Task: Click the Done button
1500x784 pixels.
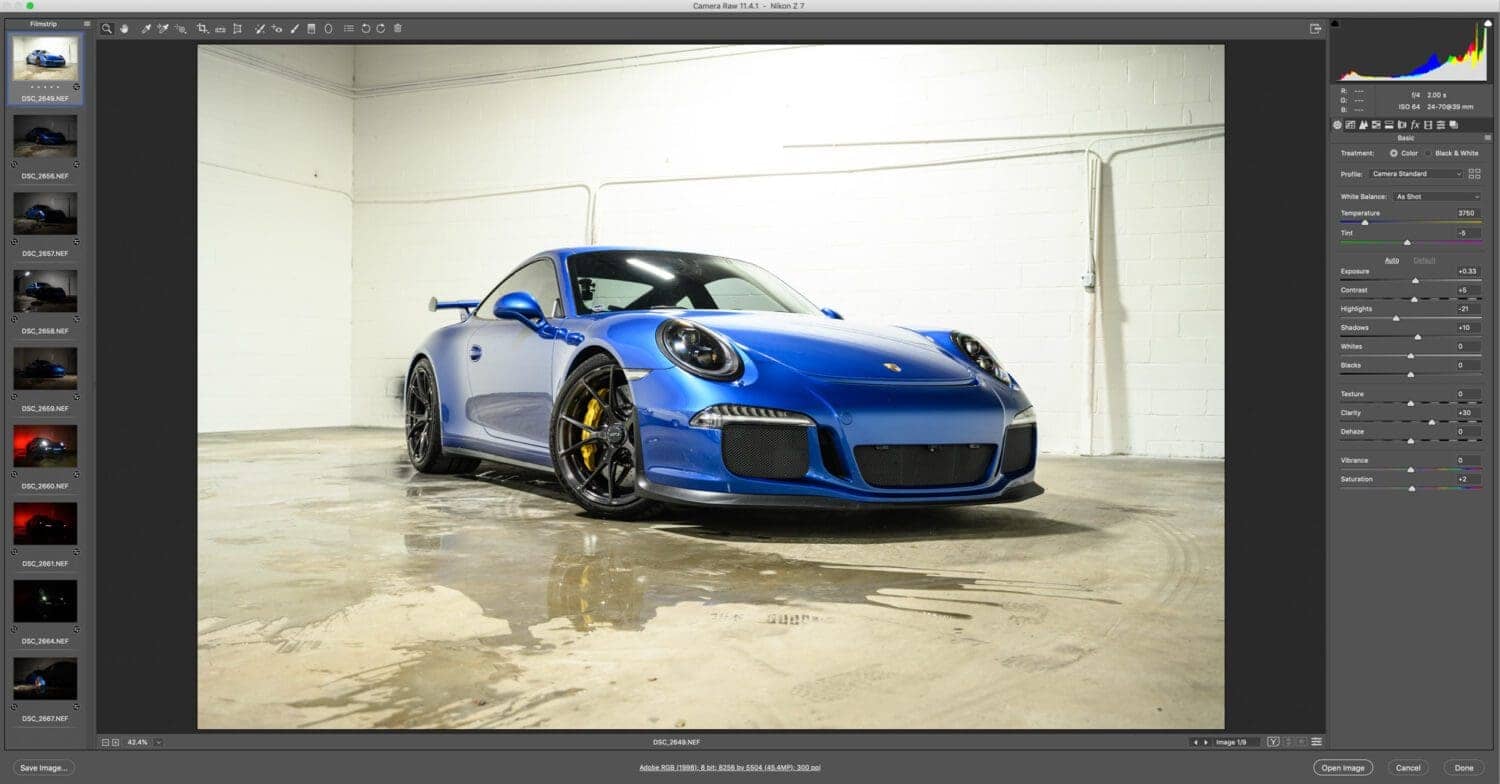Action: coord(1464,768)
